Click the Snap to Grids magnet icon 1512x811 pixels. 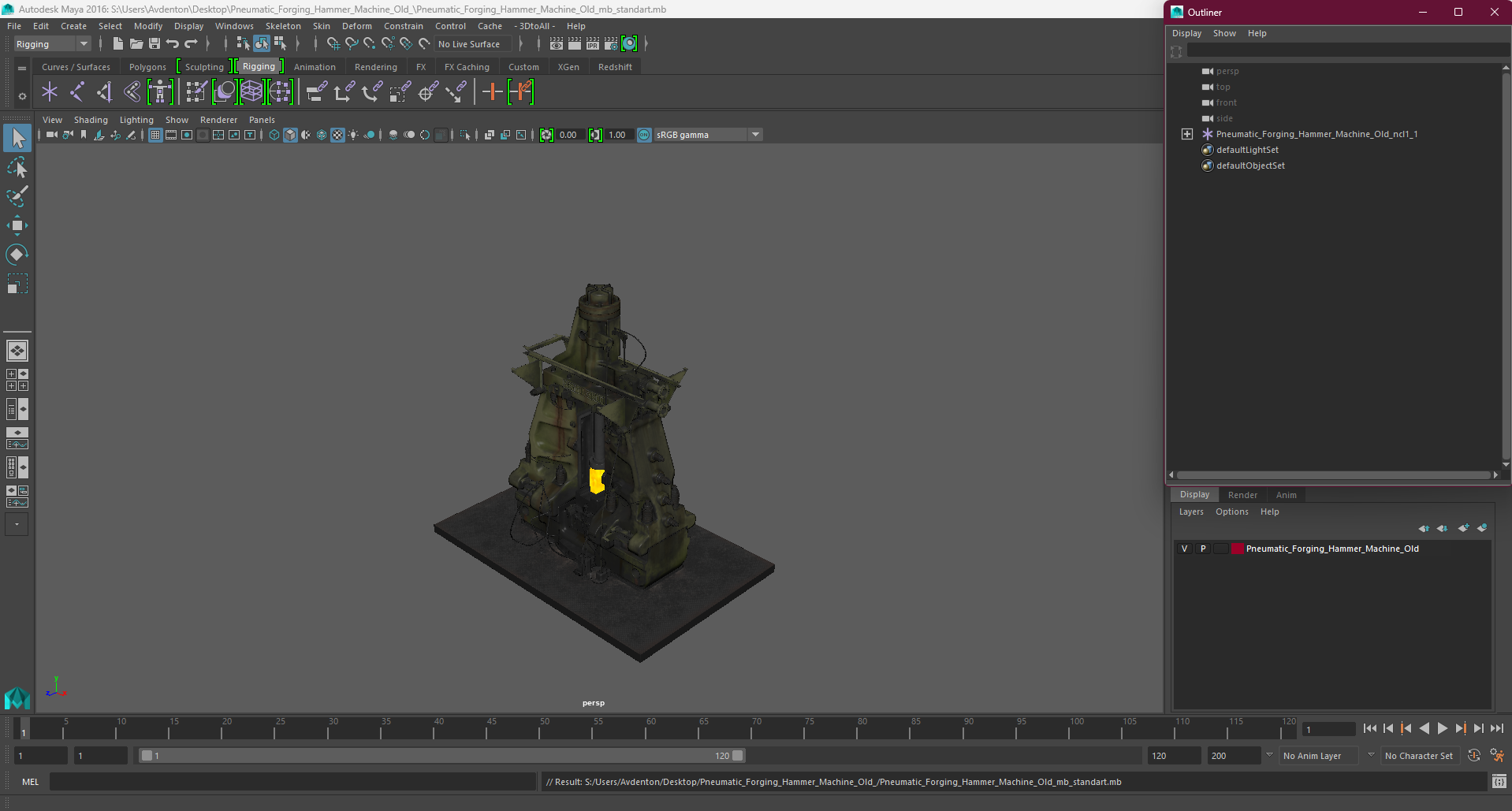pos(333,44)
